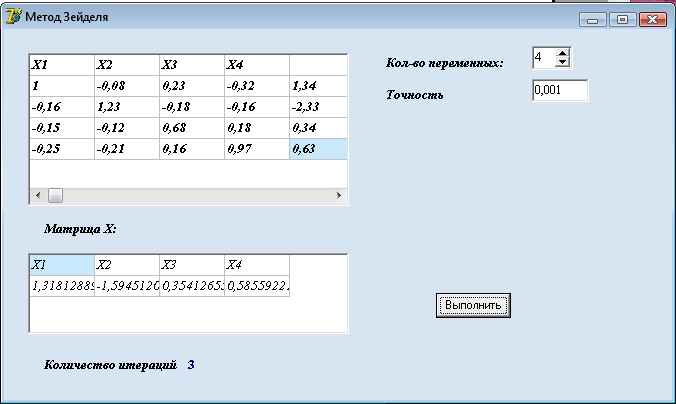This screenshot has width=676, height=404.
Task: Select result cell starting with -1,594512
Action: tap(127, 286)
